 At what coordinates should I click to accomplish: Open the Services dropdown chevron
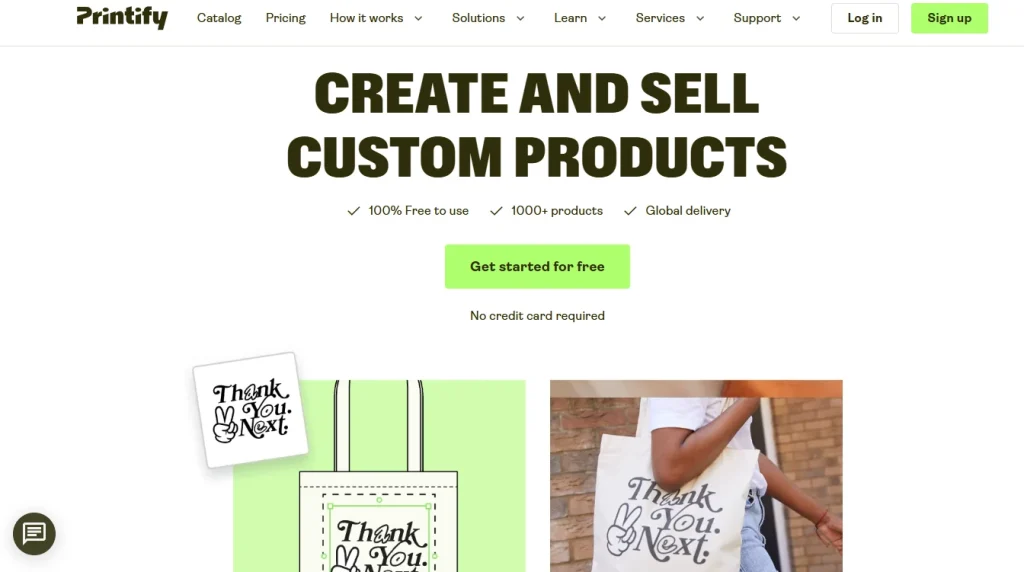[x=700, y=18]
